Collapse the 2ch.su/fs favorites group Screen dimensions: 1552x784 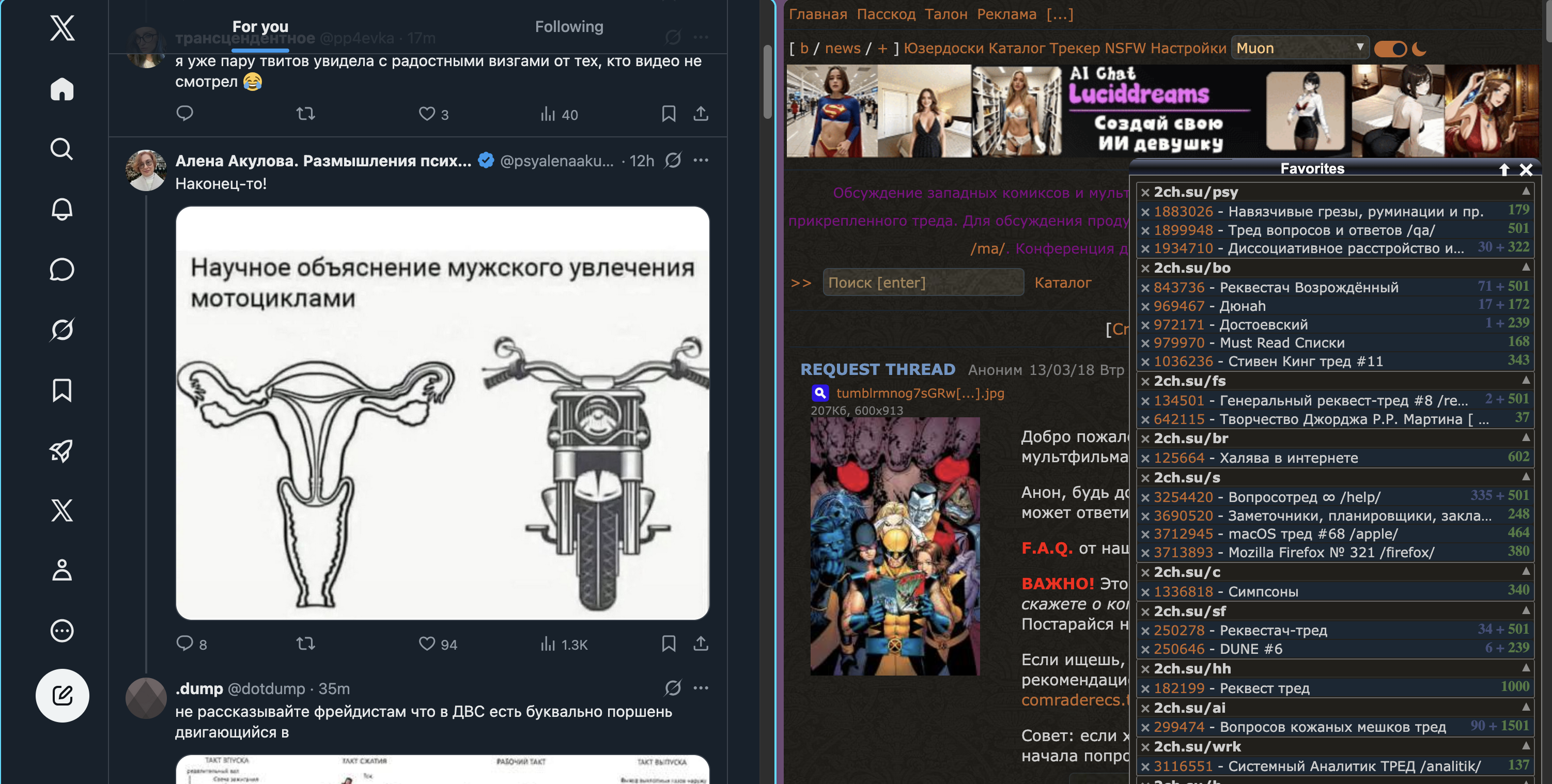pyautogui.click(x=1526, y=380)
